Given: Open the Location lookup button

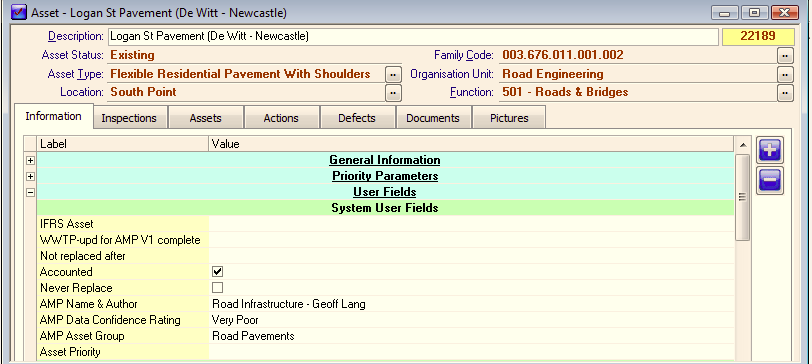Looking at the screenshot, I should (x=393, y=93).
